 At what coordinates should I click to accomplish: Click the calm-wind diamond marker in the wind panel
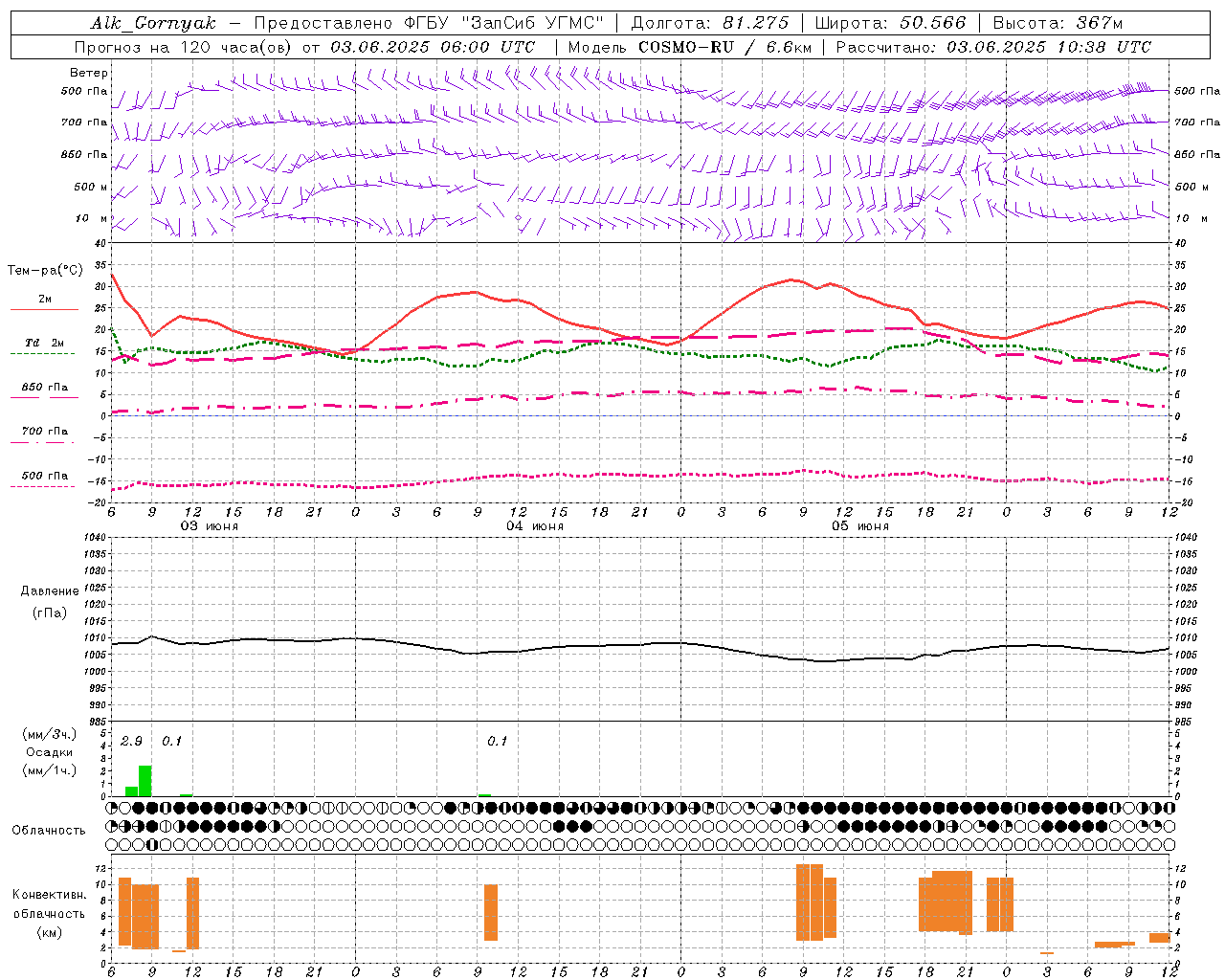tap(519, 218)
